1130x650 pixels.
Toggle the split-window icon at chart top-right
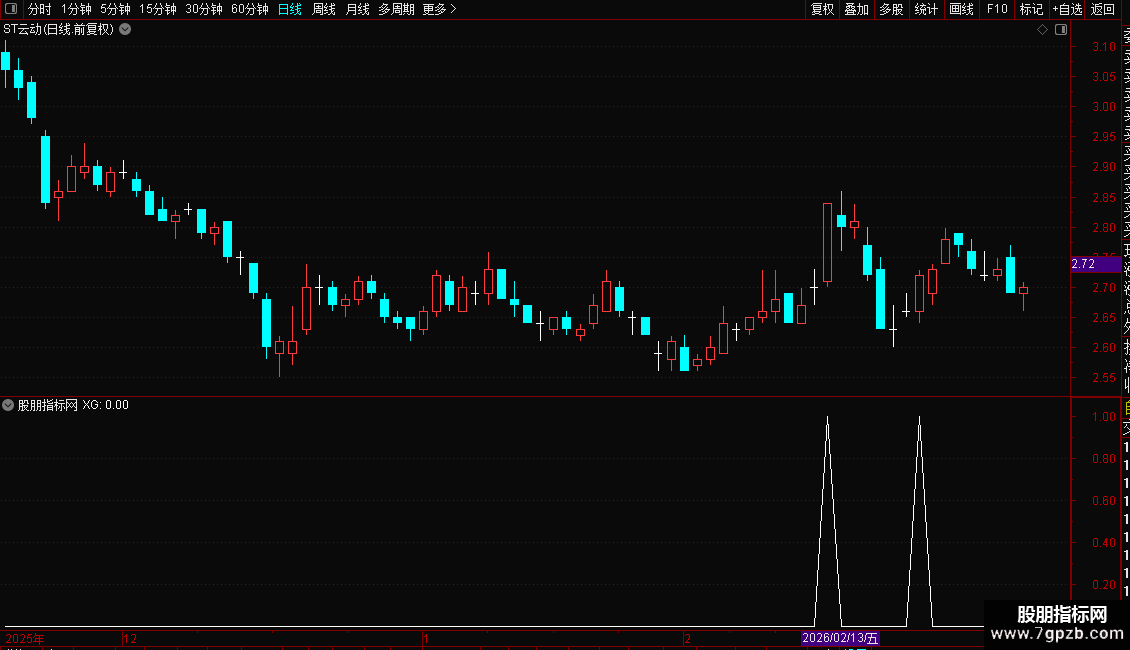tap(1061, 30)
